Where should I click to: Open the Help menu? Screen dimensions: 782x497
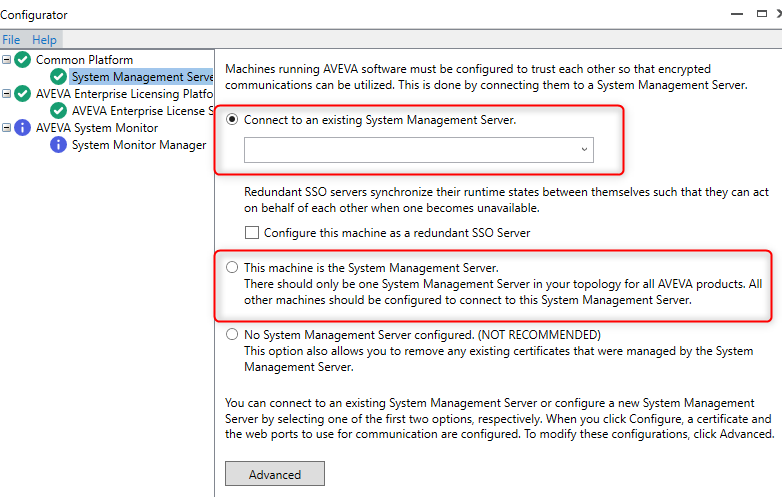tap(44, 40)
